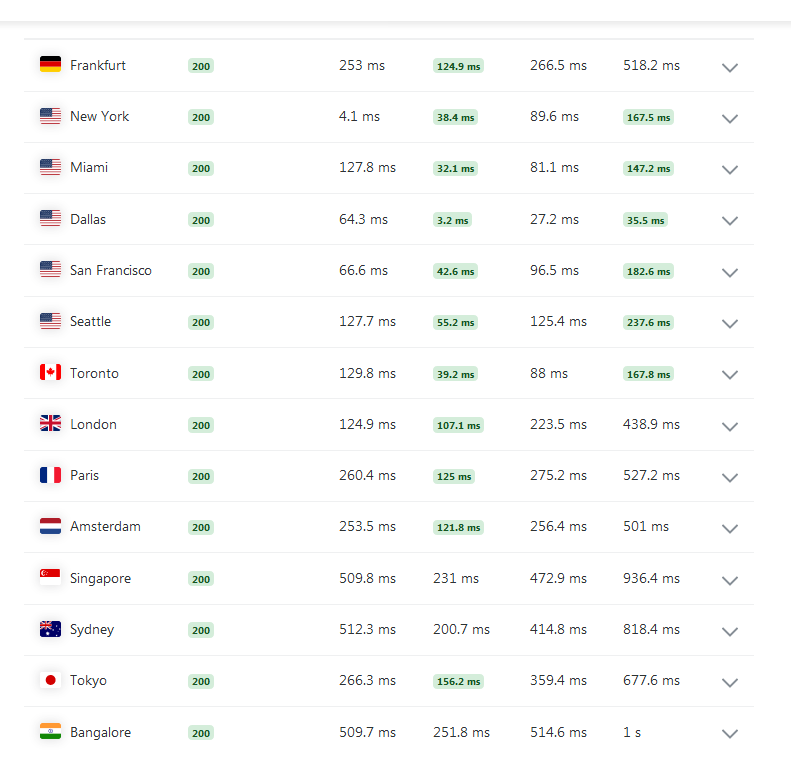Open the Dallas row dropdown chevron

point(729,221)
